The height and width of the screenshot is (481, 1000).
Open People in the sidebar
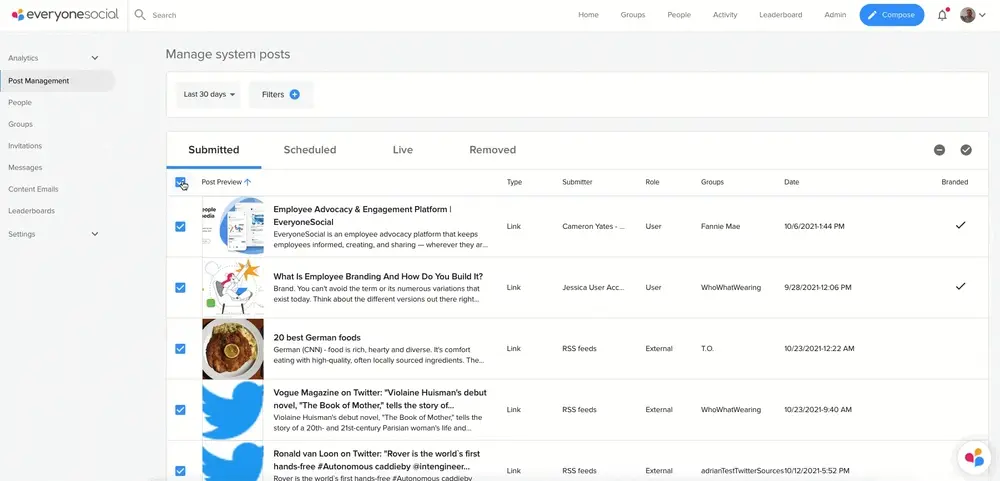click(x=20, y=103)
